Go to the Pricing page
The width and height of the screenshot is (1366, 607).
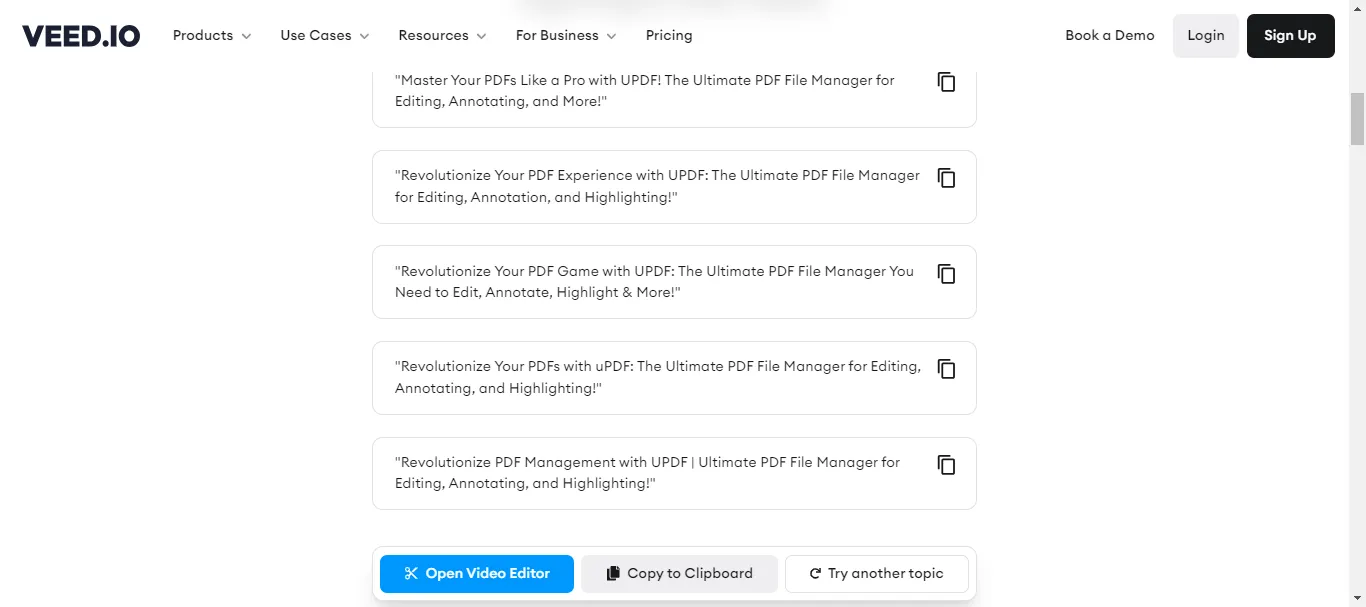pos(669,36)
